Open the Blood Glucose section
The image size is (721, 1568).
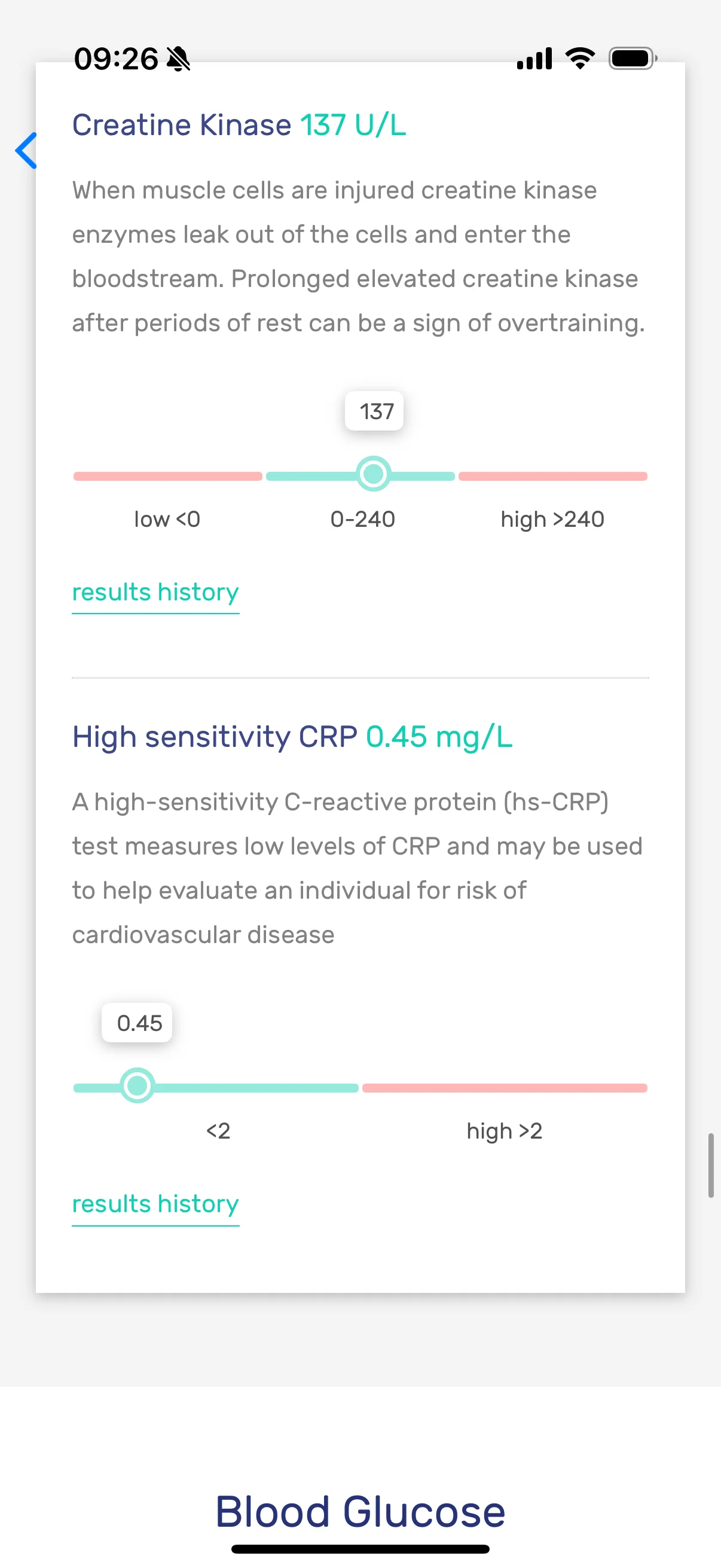(360, 1511)
